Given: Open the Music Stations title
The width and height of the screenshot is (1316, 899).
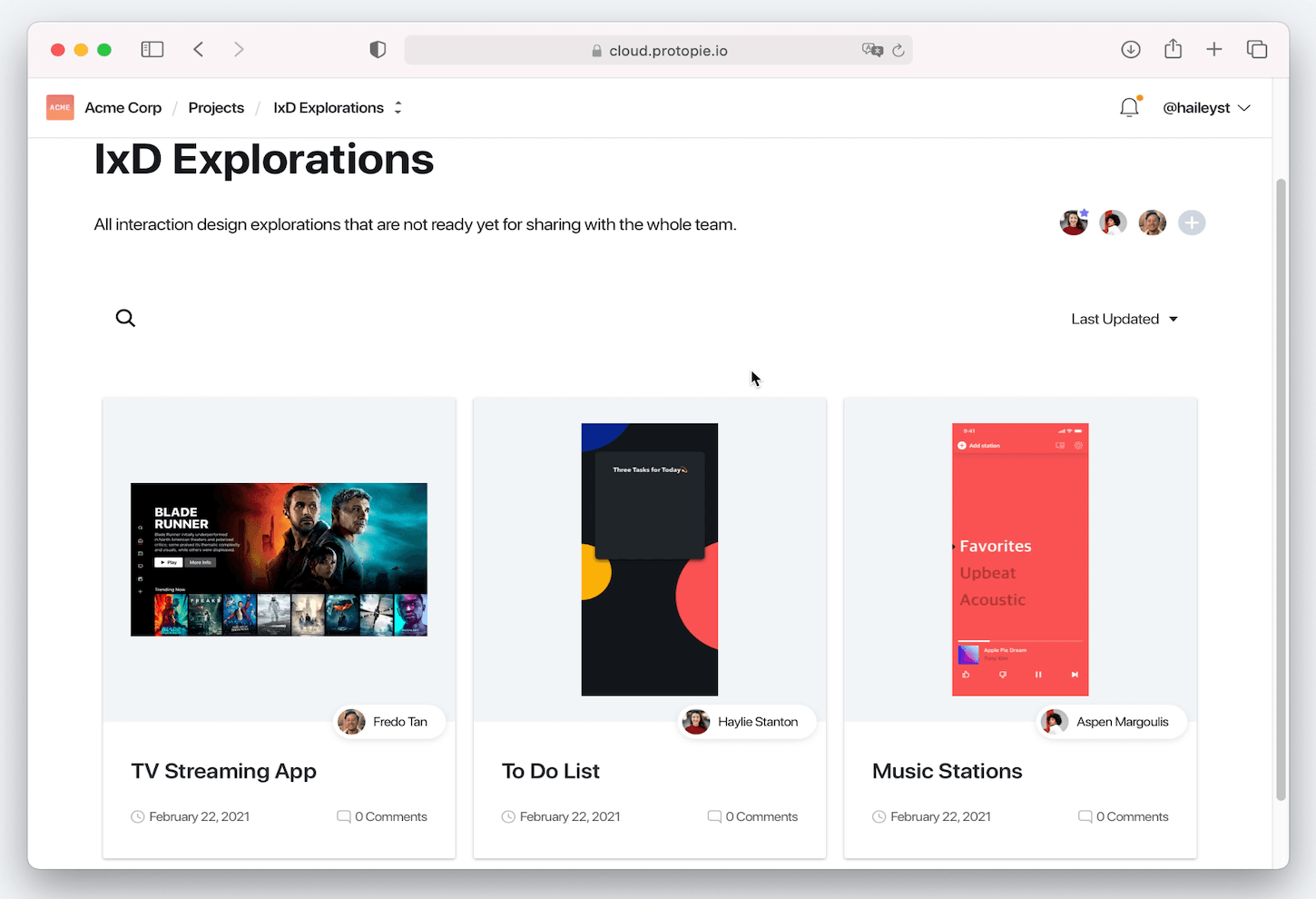Looking at the screenshot, I should 948,771.
